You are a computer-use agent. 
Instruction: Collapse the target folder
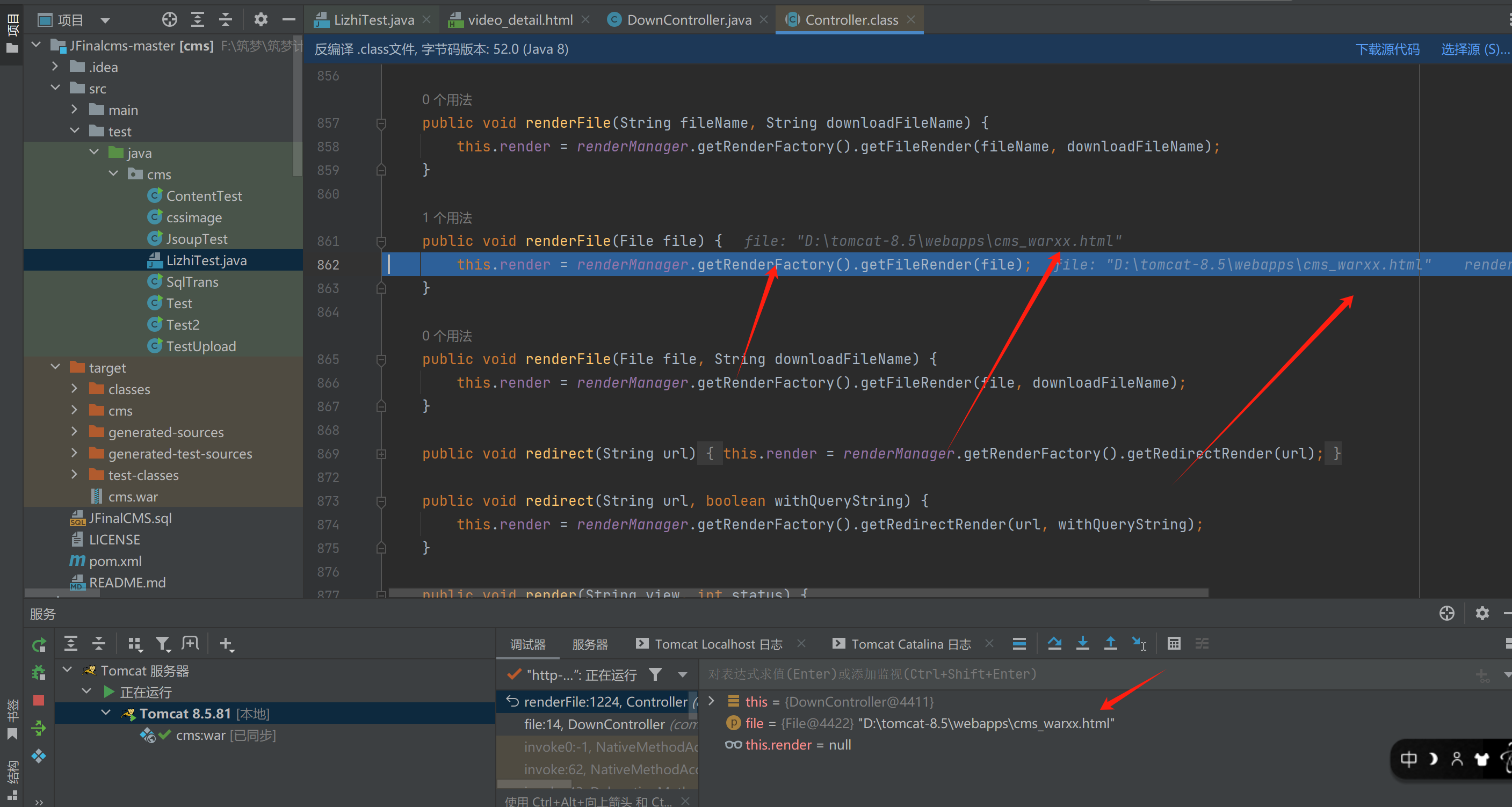click(55, 367)
